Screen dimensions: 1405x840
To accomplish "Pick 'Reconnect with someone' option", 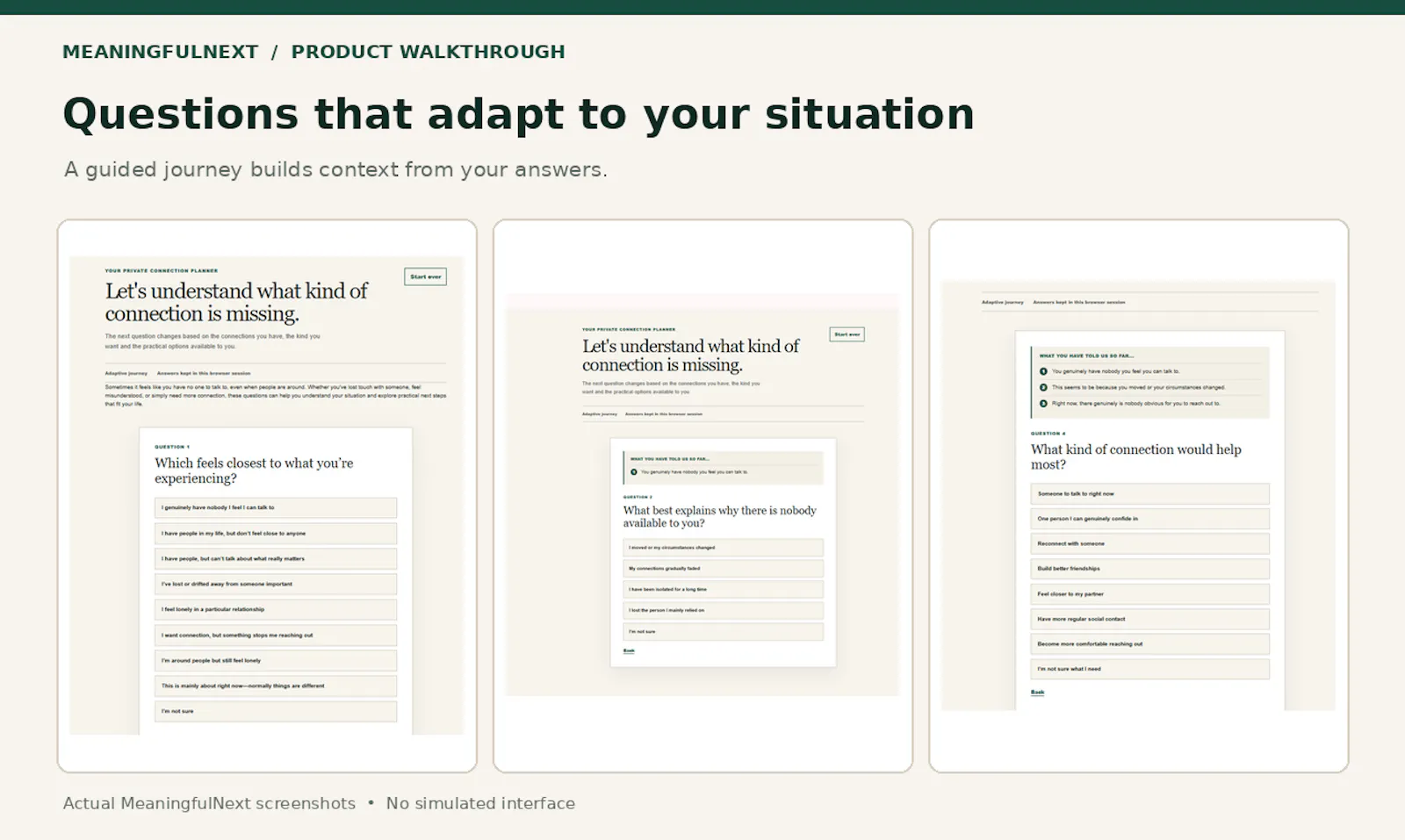I will (1150, 543).
